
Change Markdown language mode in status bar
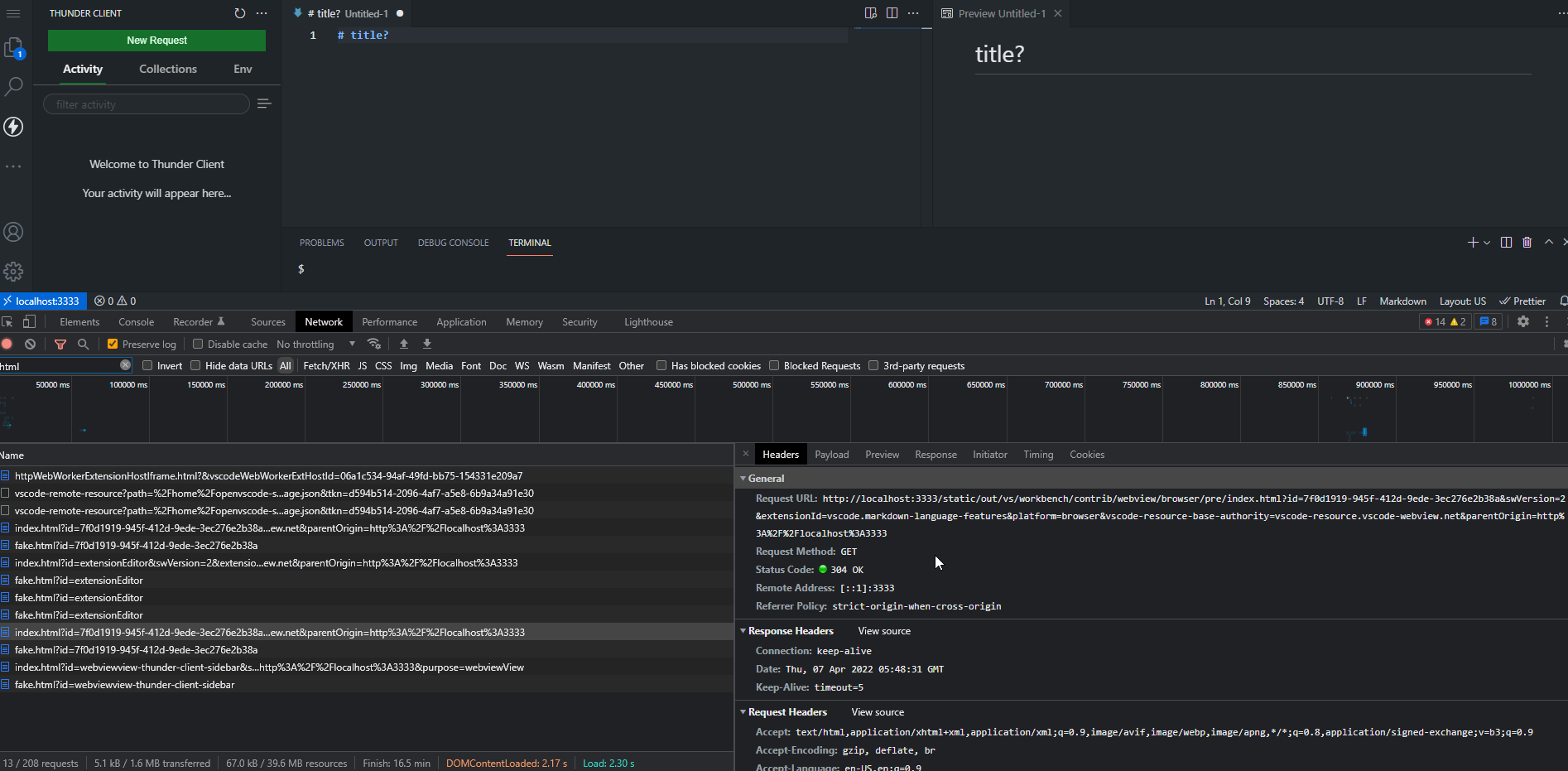[1402, 301]
